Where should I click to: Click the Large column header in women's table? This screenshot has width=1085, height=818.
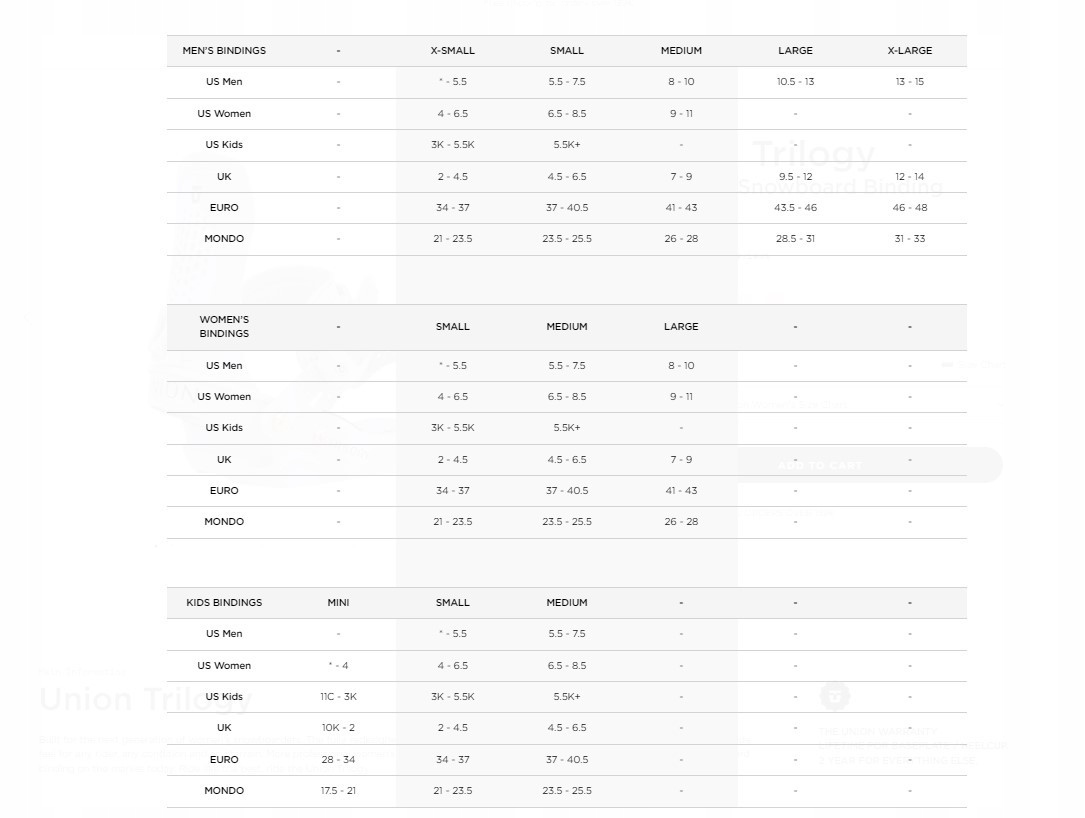[681, 327]
